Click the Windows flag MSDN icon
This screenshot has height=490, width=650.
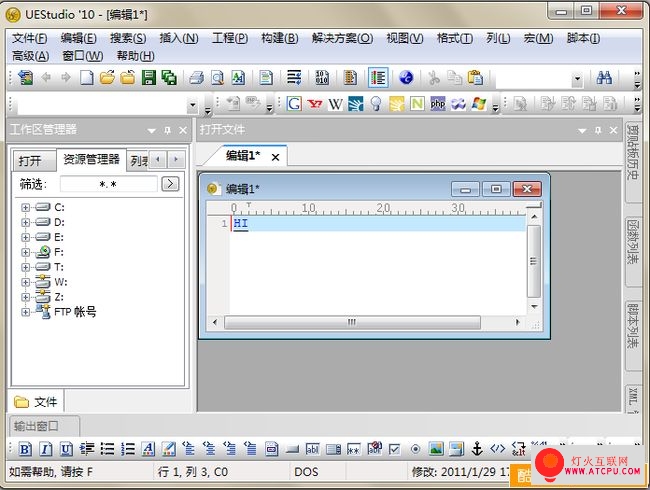tap(478, 103)
